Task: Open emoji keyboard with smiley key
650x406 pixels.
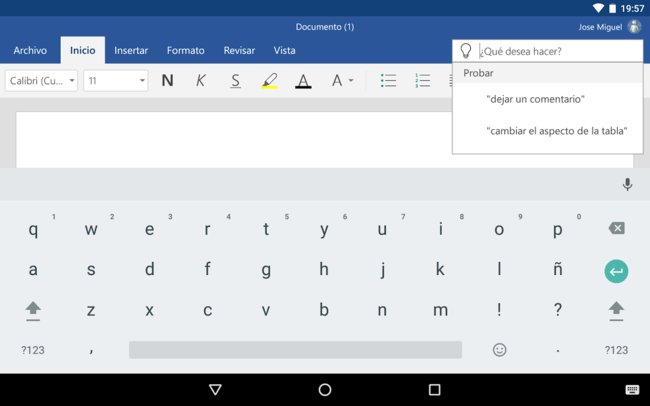Action: pyautogui.click(x=500, y=350)
